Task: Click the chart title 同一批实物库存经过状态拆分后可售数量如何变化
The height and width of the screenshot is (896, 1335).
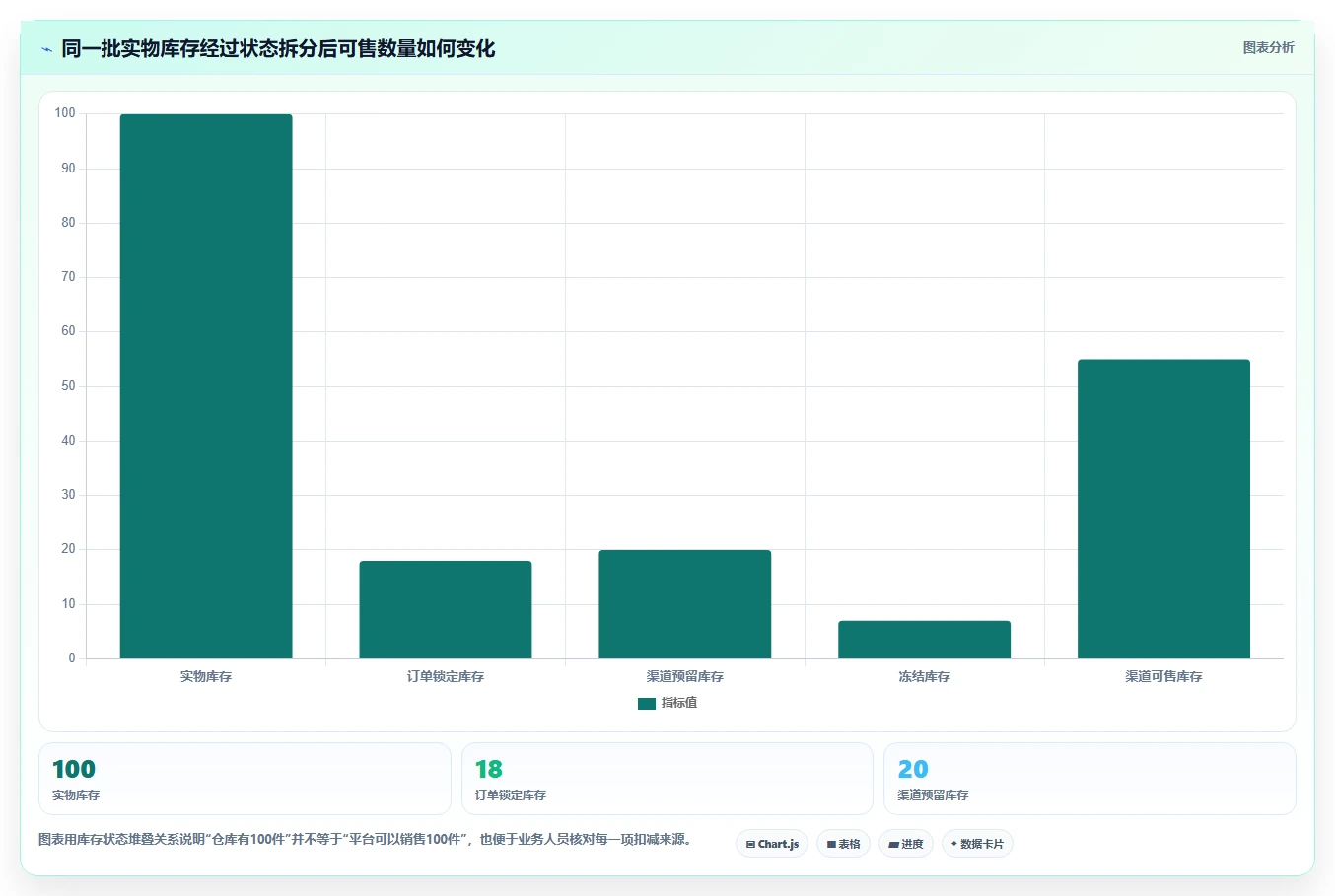Action: (x=278, y=48)
